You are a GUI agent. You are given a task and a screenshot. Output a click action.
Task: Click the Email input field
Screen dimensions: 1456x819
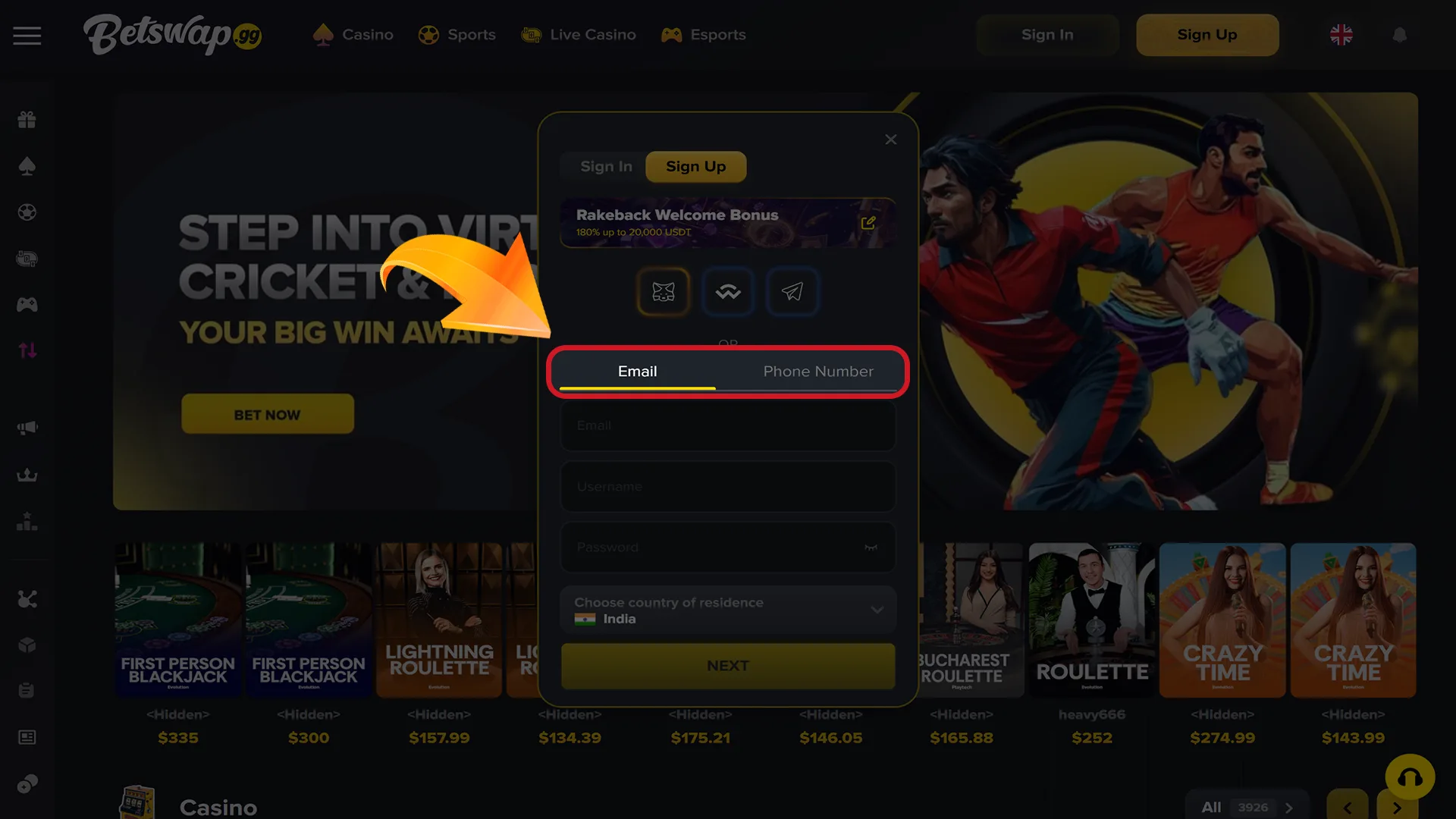tap(728, 425)
